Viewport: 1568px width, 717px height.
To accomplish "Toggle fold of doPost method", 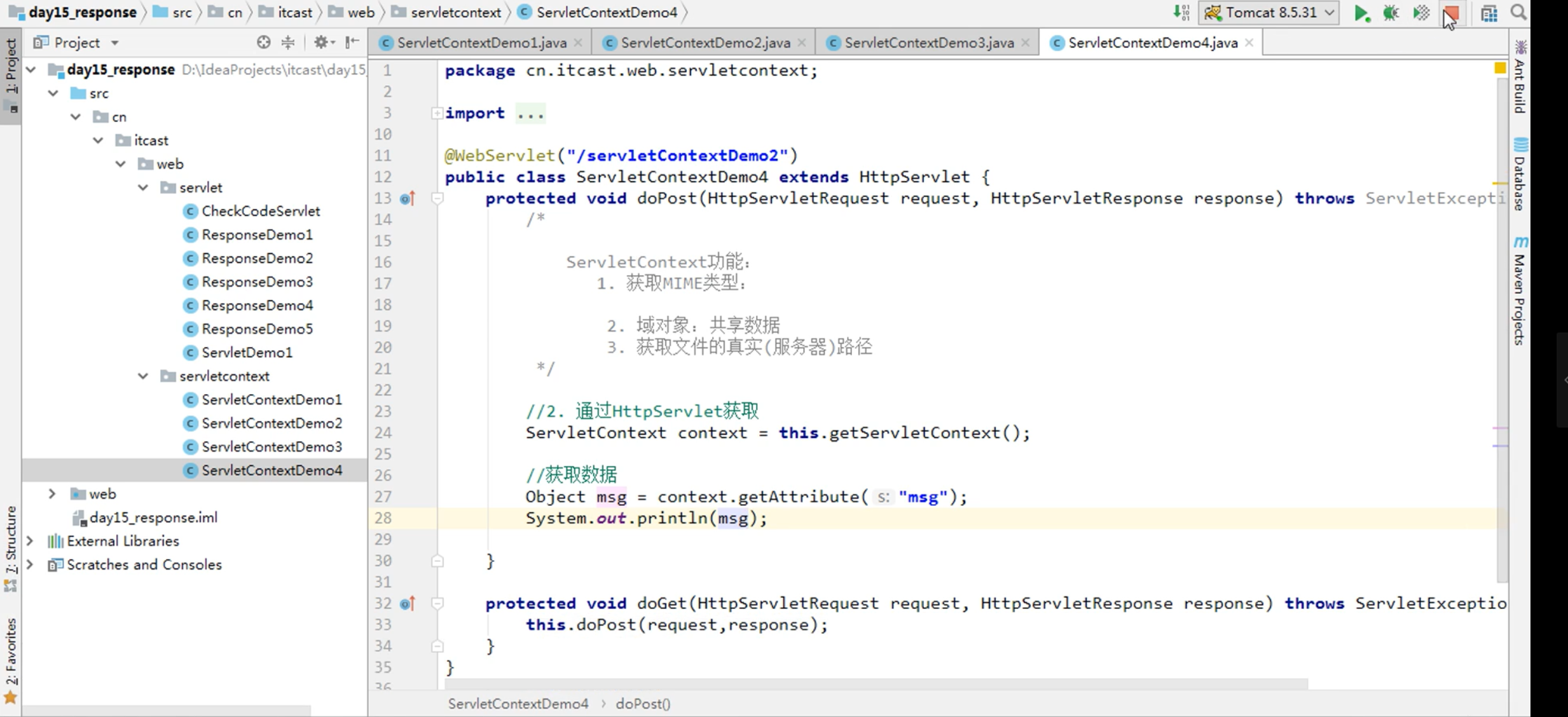I will coord(437,198).
